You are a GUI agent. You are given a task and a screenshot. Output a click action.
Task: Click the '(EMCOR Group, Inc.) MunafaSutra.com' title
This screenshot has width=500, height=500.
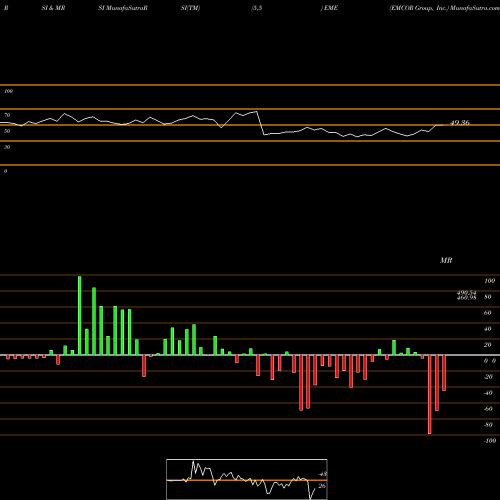coord(444,8)
